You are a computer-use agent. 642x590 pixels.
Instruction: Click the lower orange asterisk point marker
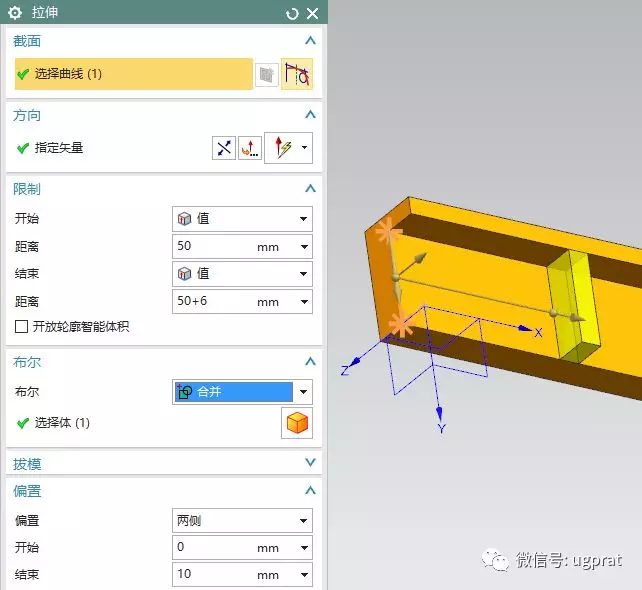pos(401,323)
